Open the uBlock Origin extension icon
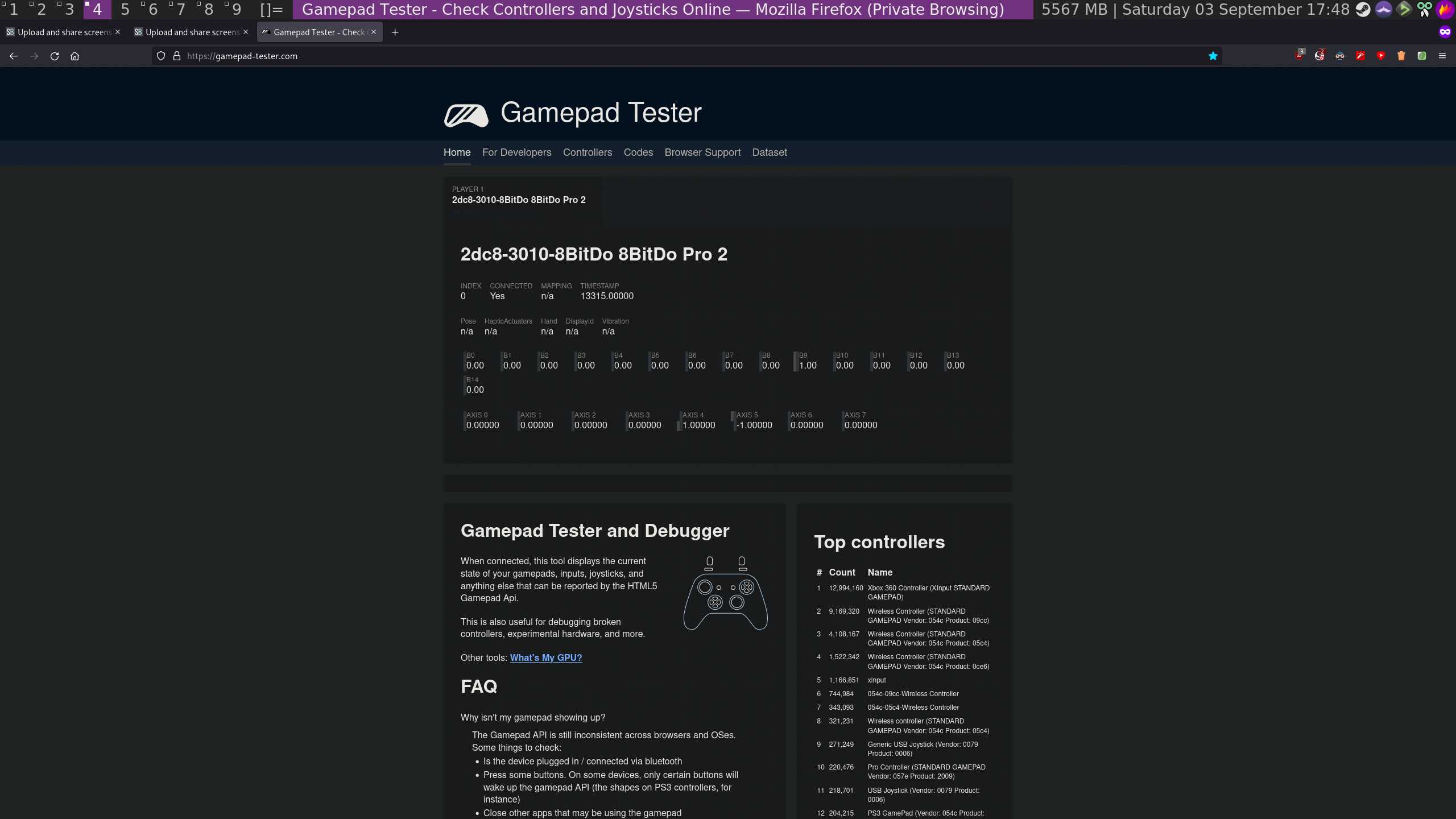The height and width of the screenshot is (819, 1456). [1299, 56]
